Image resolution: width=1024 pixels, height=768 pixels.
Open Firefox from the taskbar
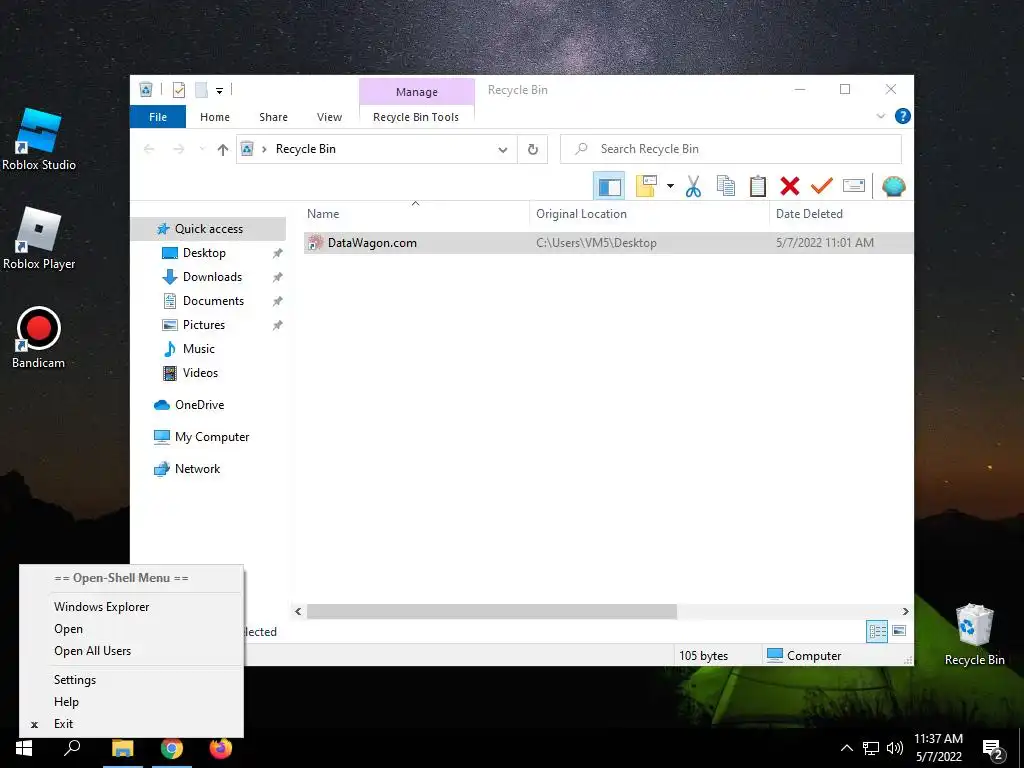pos(221,748)
